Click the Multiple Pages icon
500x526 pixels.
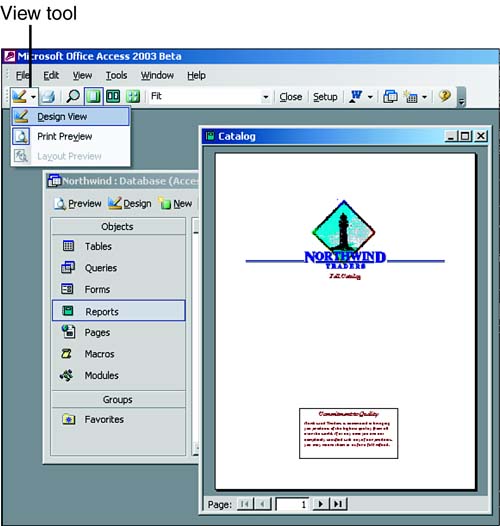(x=133, y=97)
